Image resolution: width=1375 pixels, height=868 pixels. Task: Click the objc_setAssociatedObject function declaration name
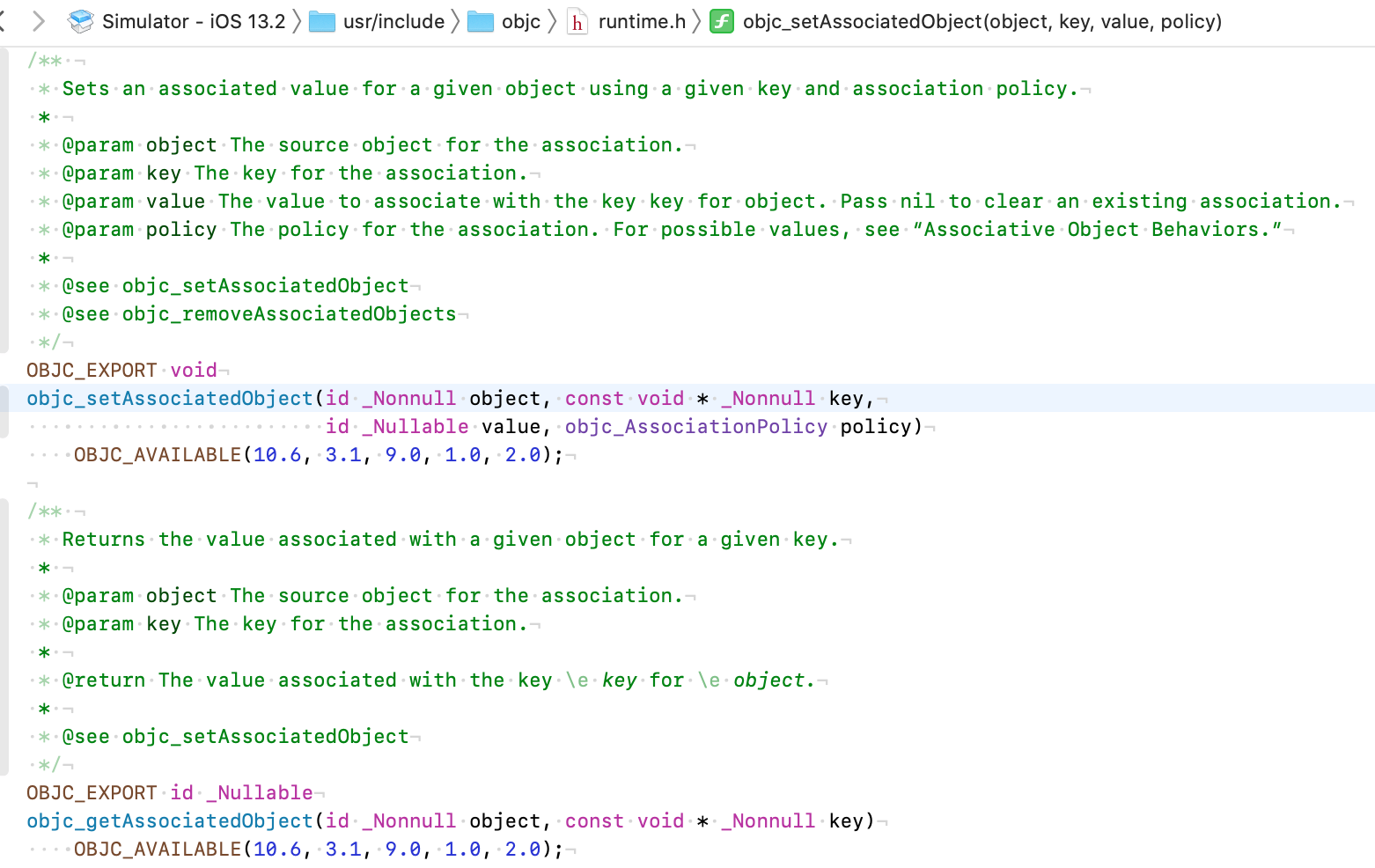pyautogui.click(x=170, y=399)
